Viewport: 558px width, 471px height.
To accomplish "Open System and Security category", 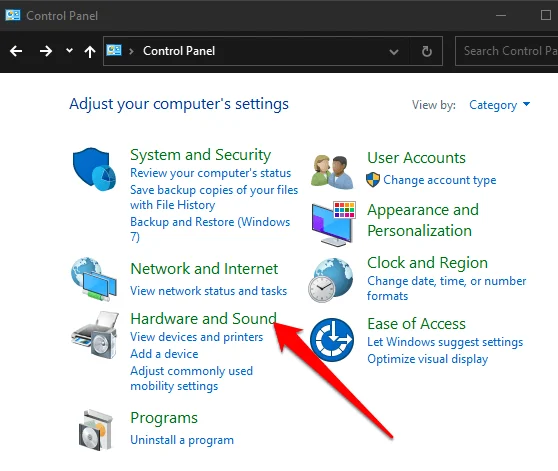I will pyautogui.click(x=200, y=155).
